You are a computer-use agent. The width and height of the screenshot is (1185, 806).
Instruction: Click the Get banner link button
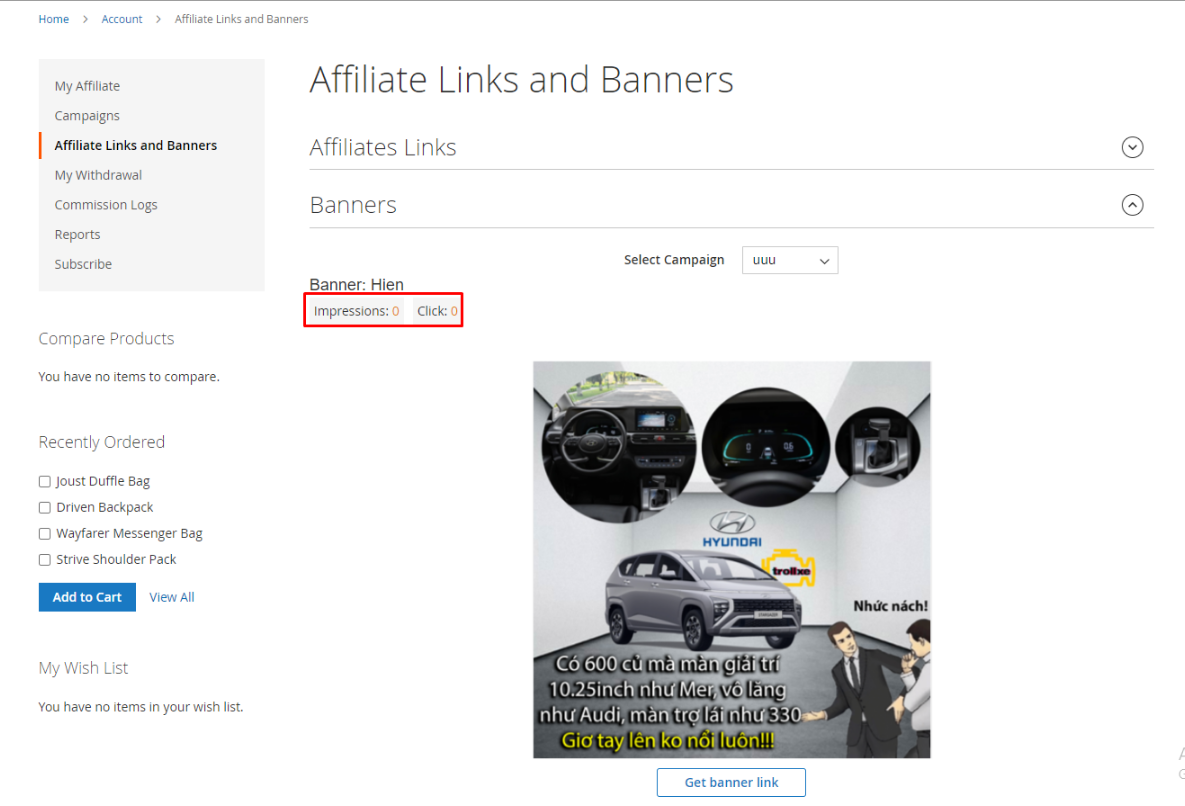coord(731,782)
